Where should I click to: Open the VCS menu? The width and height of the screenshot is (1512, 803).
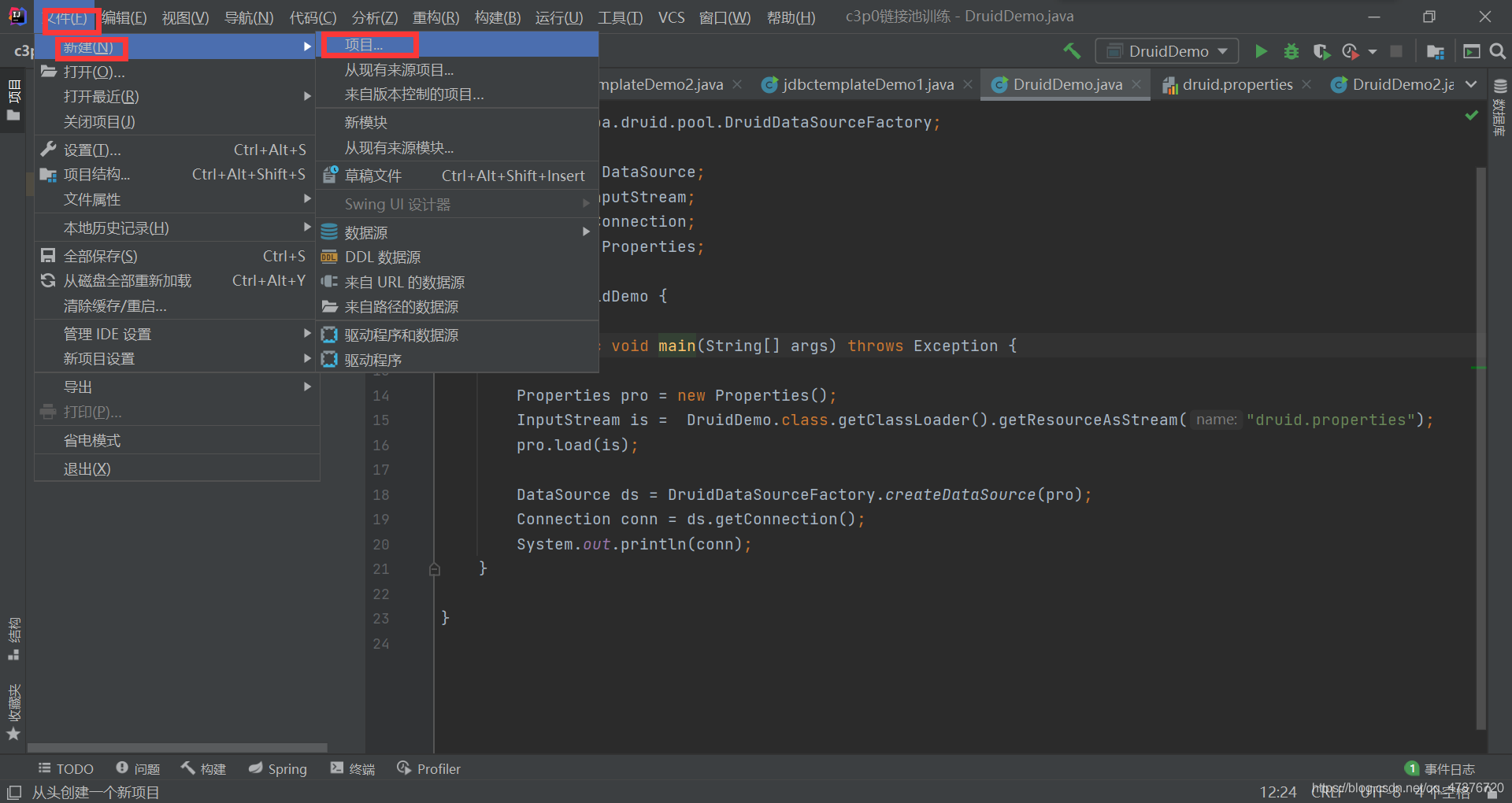tap(671, 17)
